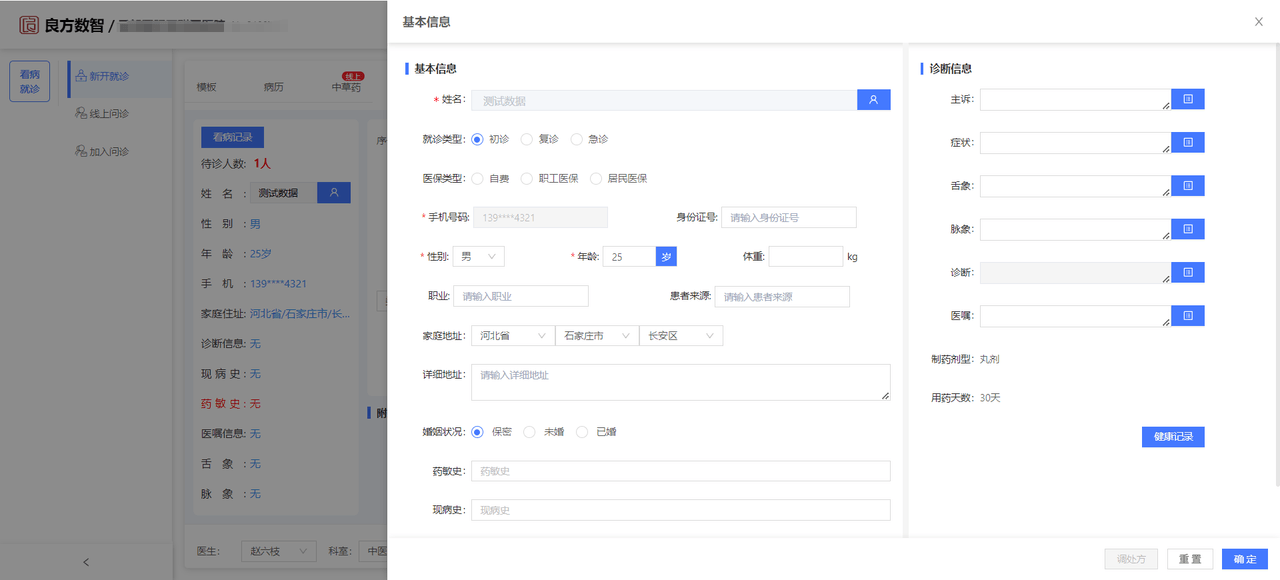Set marital status to 保密
This screenshot has height=580, width=1280.
pyautogui.click(x=477, y=432)
